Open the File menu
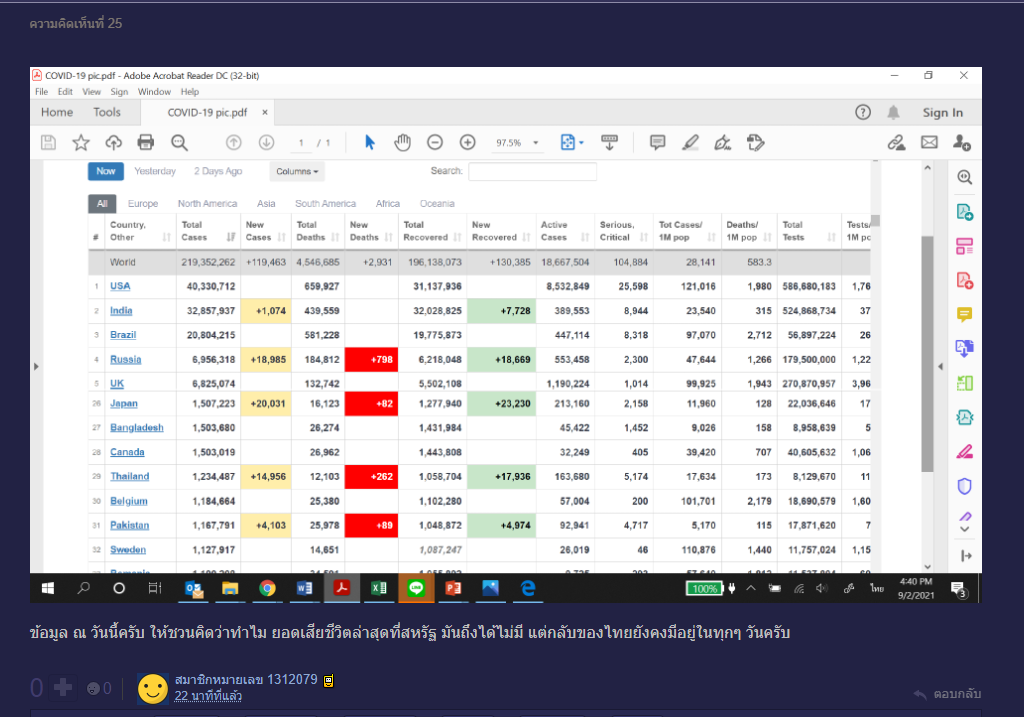Screen dimensions: 1024x717 pyautogui.click(x=42, y=92)
